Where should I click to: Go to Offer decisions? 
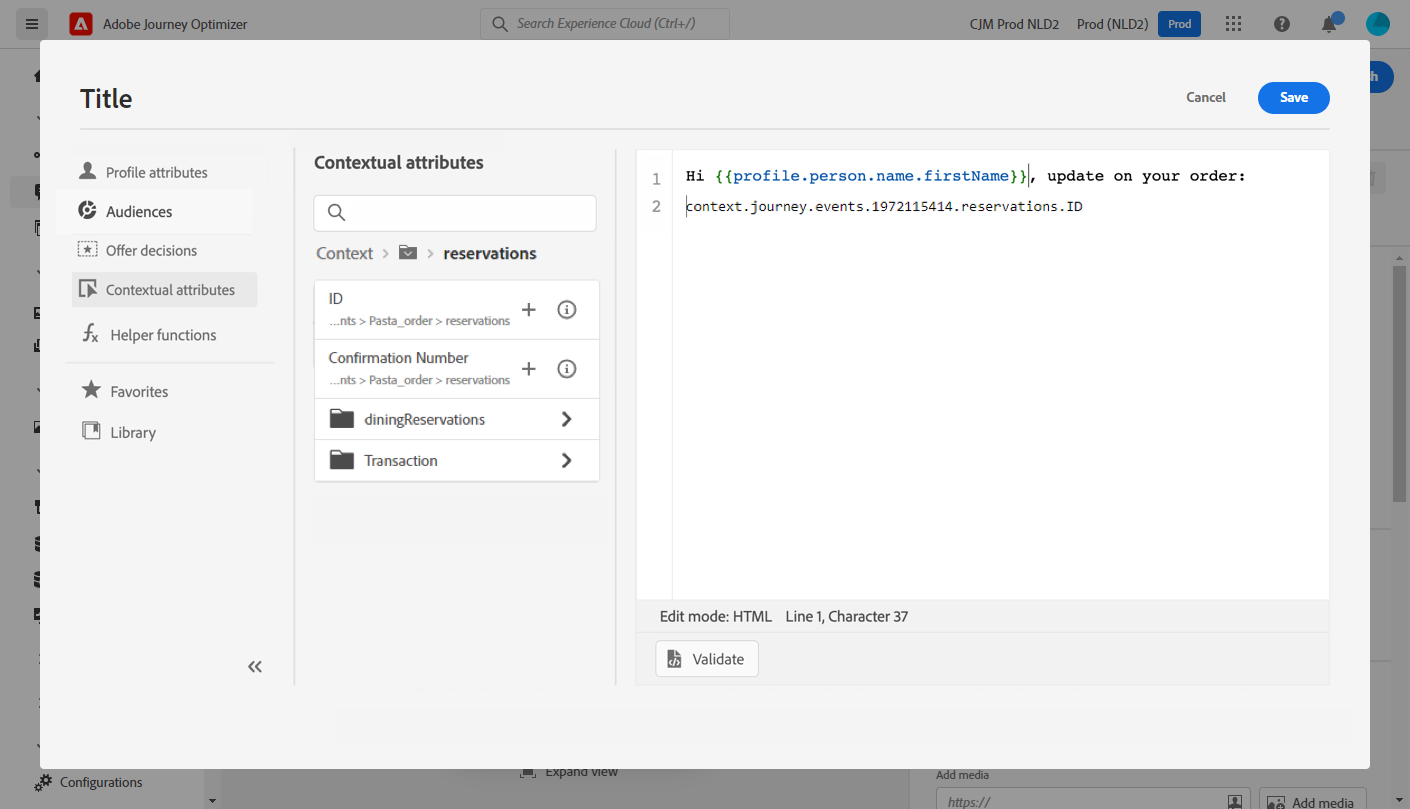pos(151,250)
